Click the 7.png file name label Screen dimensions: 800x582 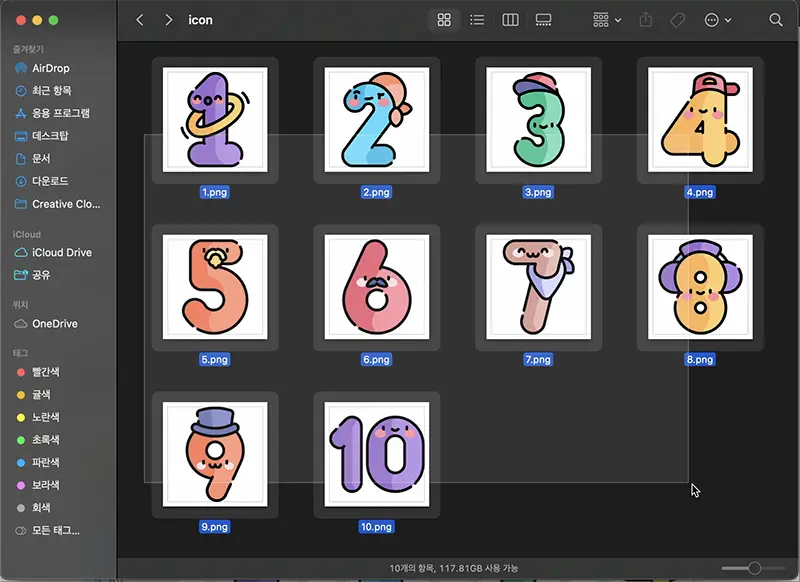coord(538,360)
